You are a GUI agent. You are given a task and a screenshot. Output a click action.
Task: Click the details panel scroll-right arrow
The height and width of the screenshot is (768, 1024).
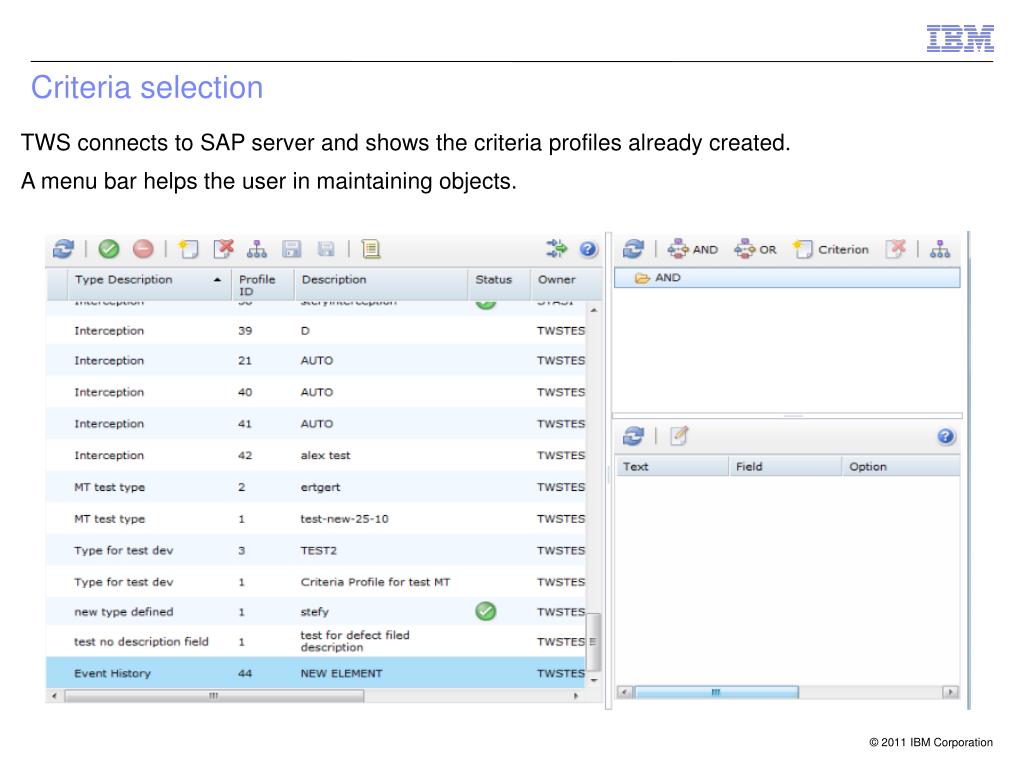tap(951, 692)
